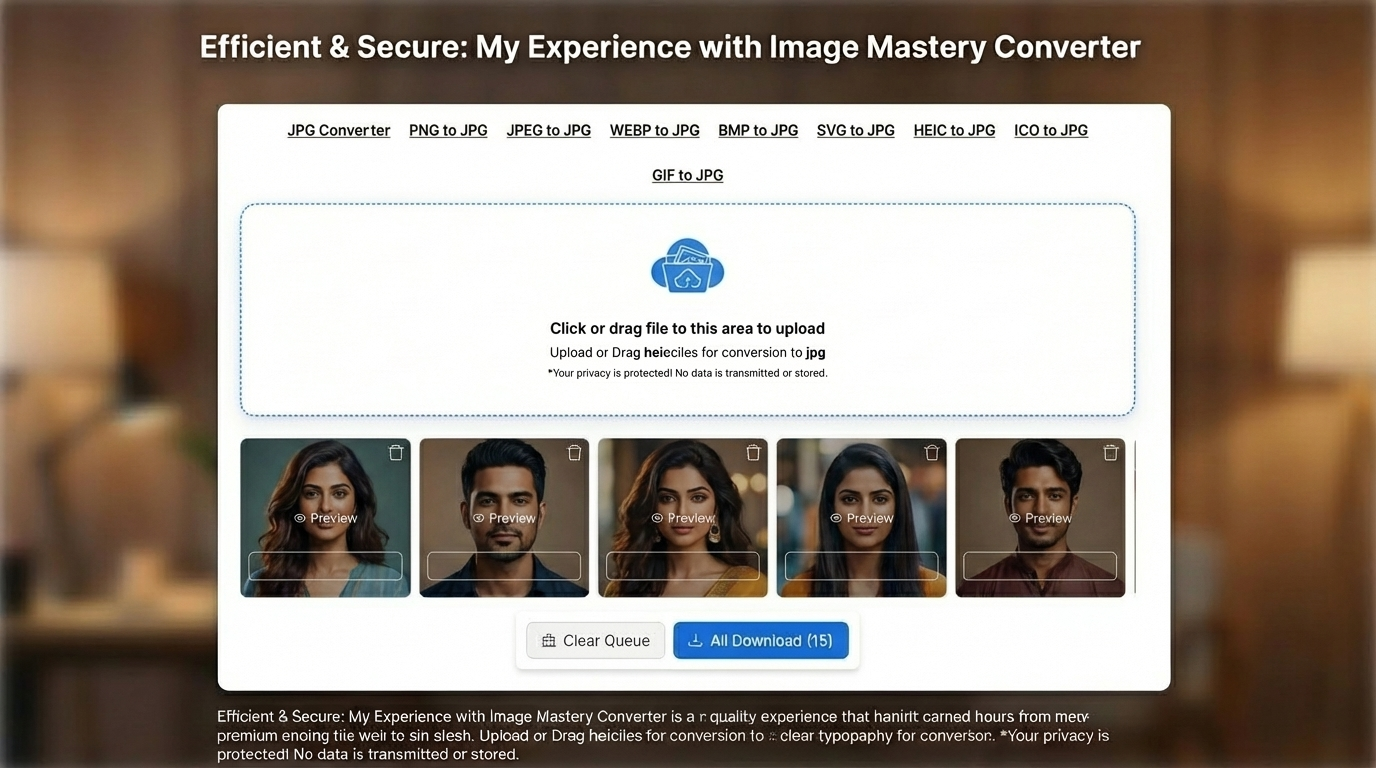This screenshot has height=768, width=1376.
Task: Toggle Preview on the first thumbnail
Action: [326, 518]
